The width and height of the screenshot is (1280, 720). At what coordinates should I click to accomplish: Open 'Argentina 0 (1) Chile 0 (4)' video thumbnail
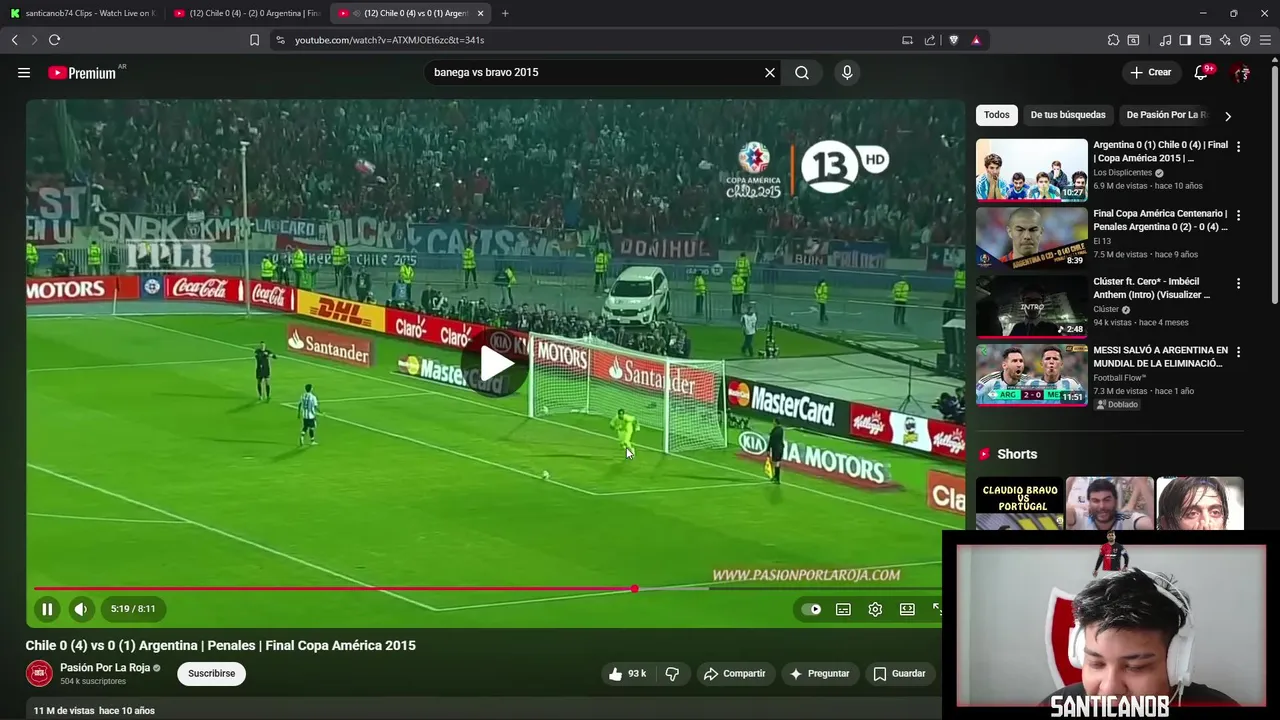(1031, 170)
